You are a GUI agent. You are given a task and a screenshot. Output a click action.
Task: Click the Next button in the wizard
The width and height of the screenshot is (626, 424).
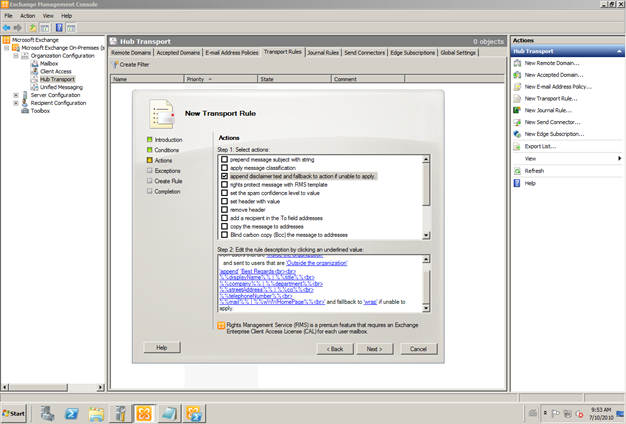point(374,349)
